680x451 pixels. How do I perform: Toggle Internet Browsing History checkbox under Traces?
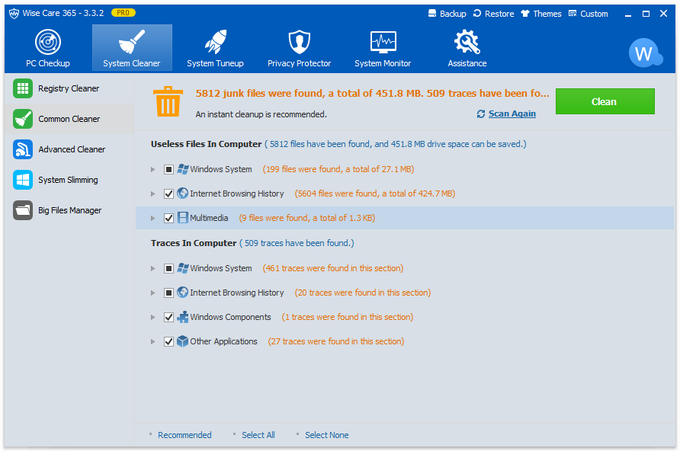(169, 293)
